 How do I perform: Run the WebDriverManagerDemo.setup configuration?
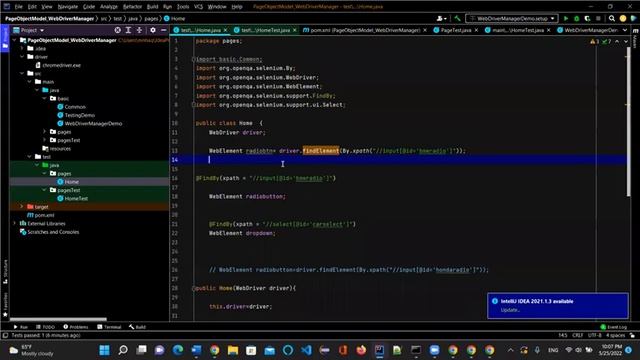[566, 18]
